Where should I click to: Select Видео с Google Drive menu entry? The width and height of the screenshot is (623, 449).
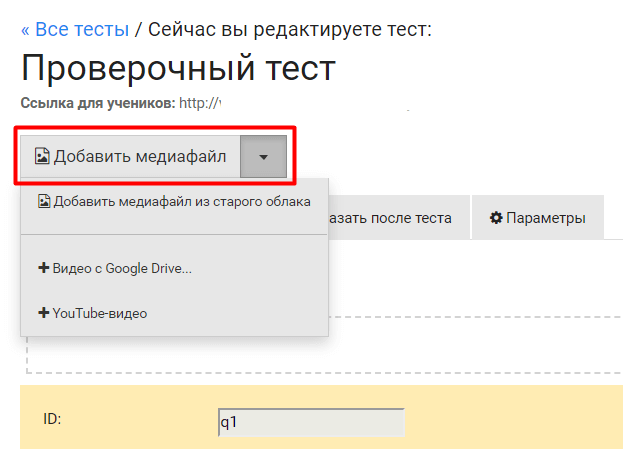click(x=121, y=268)
